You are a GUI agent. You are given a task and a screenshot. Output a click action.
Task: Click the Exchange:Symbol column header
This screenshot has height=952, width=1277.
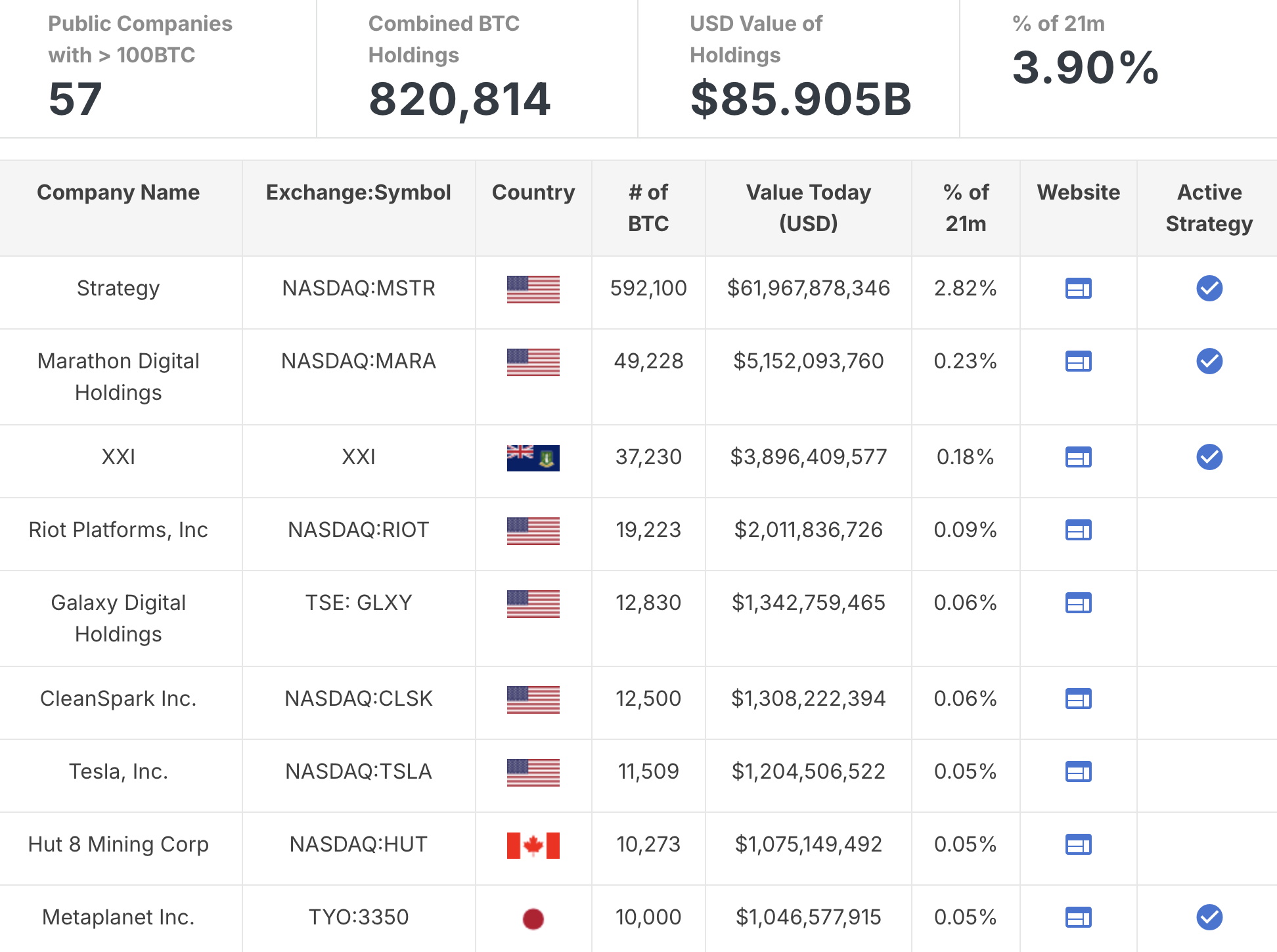click(358, 192)
